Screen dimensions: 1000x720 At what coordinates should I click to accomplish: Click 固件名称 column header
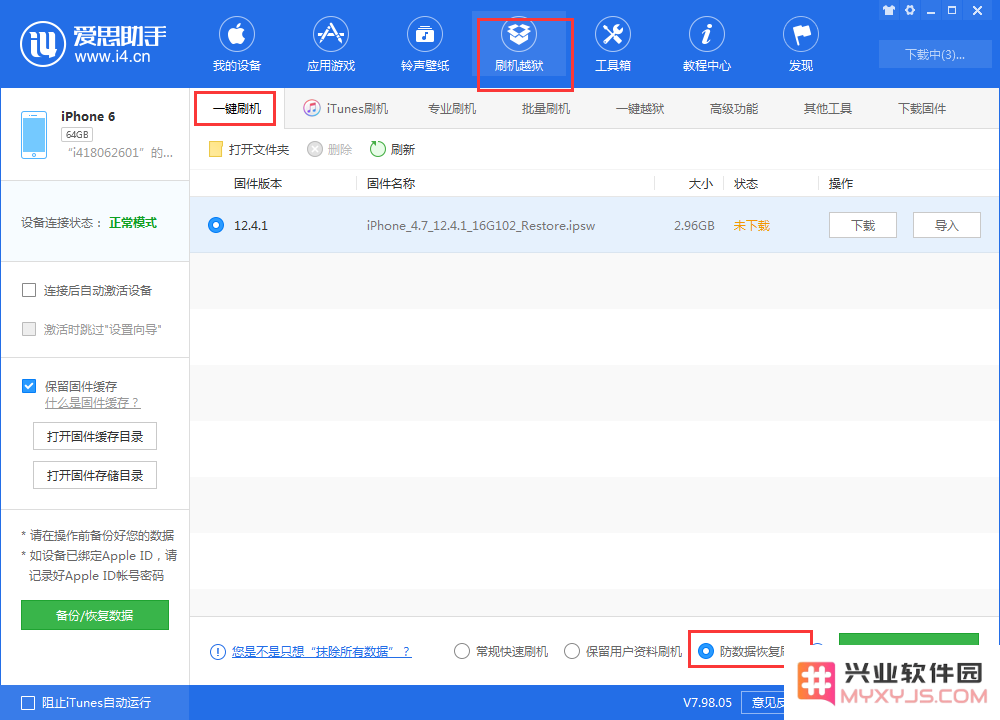[391, 184]
